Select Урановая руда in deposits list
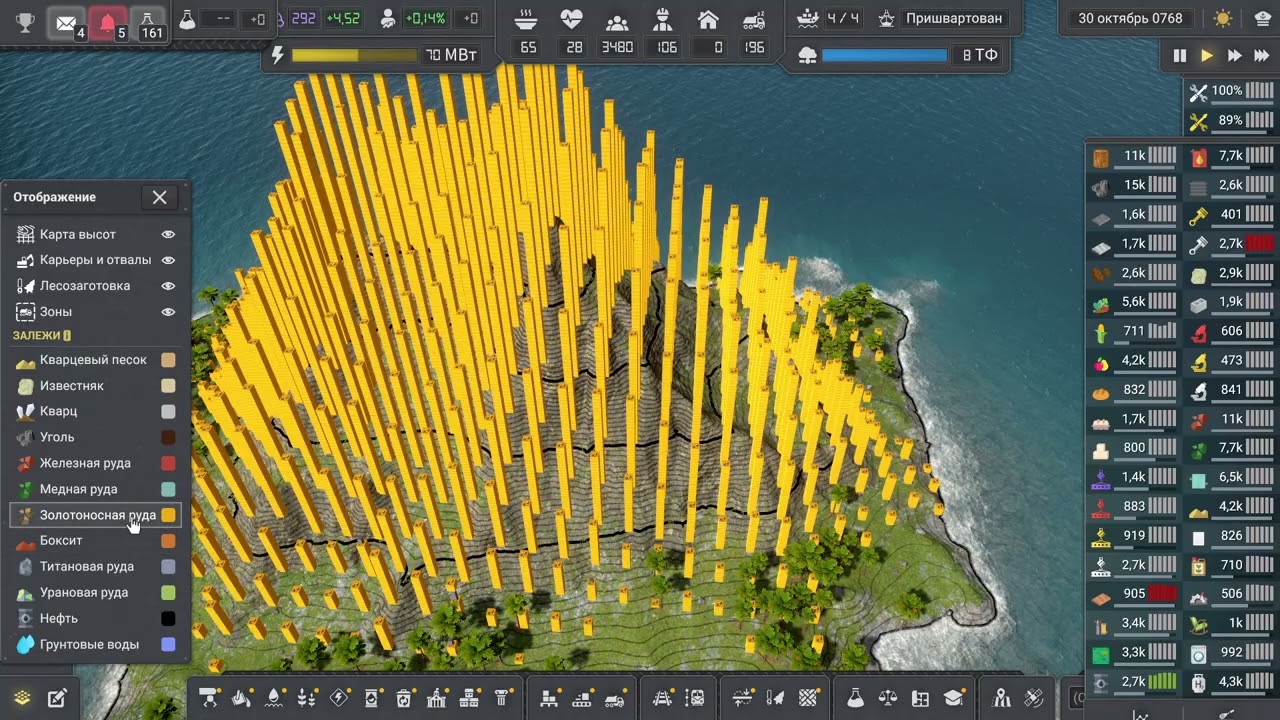This screenshot has width=1280, height=720. [96, 592]
